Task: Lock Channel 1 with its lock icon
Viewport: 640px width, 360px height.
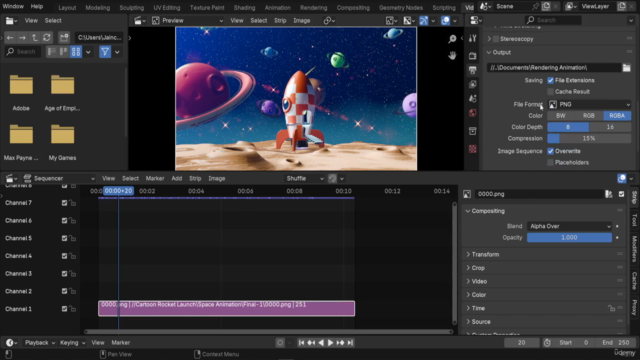Action: click(73, 309)
